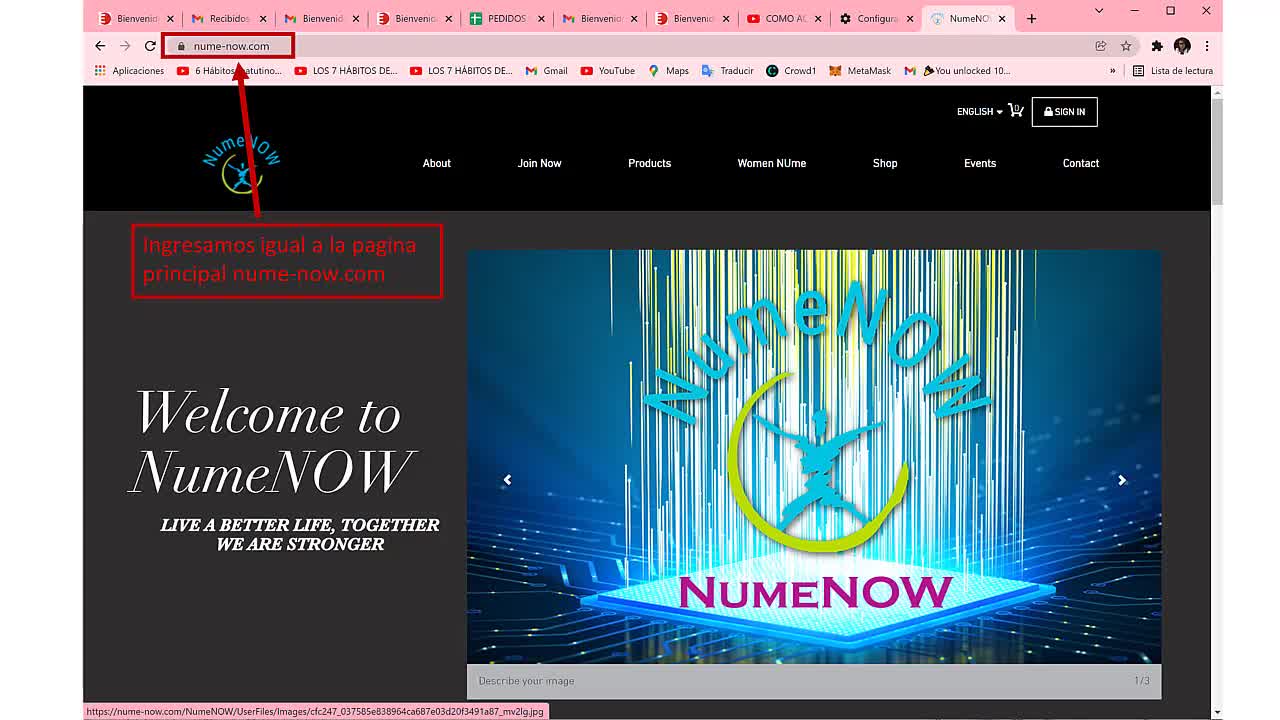Open the Traducir bookmark
The width and height of the screenshot is (1280, 720).
coord(727,71)
